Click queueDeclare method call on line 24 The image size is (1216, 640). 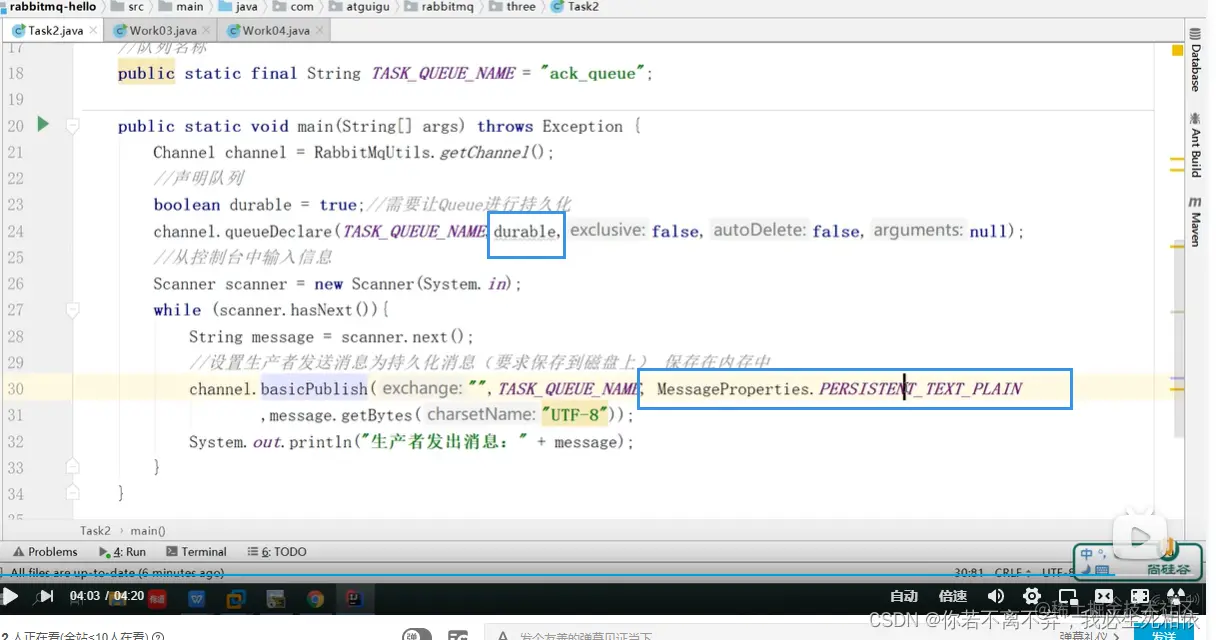coord(278,231)
